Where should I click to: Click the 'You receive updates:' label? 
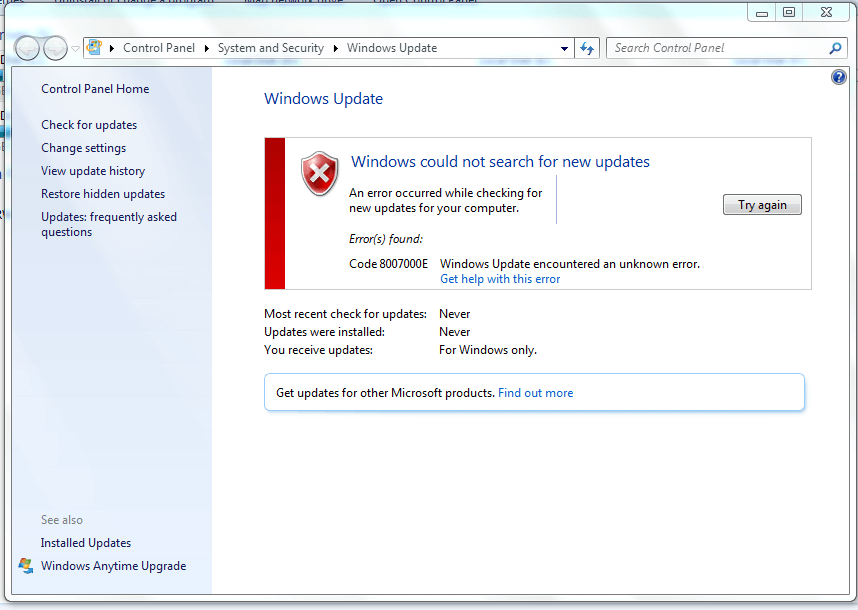[318, 350]
